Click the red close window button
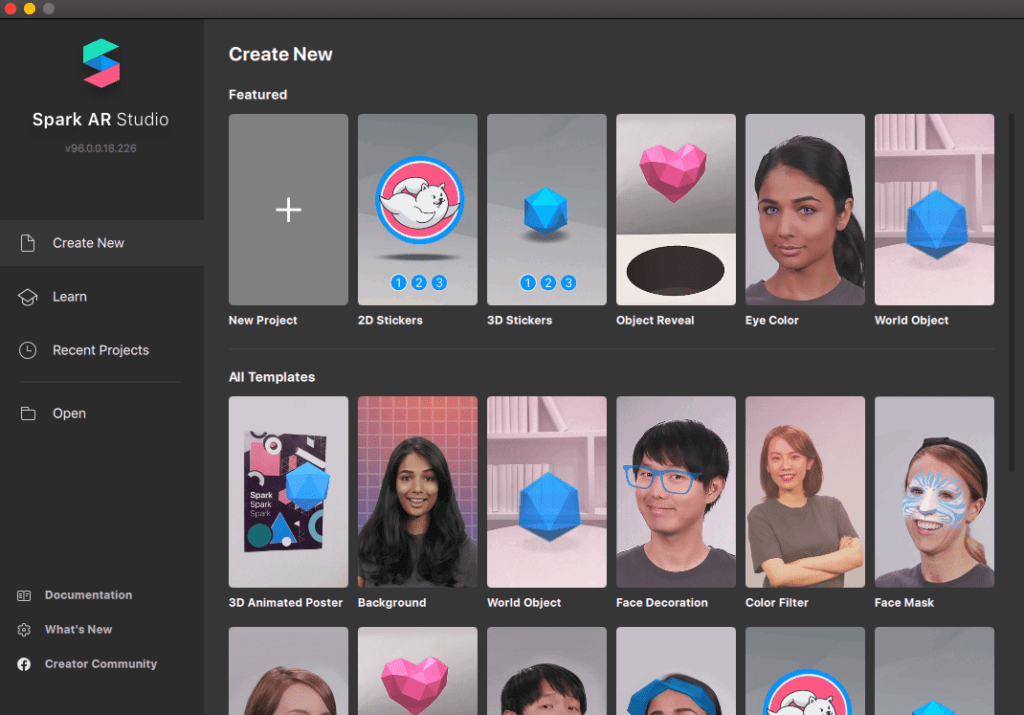This screenshot has height=715, width=1024. (10, 8)
